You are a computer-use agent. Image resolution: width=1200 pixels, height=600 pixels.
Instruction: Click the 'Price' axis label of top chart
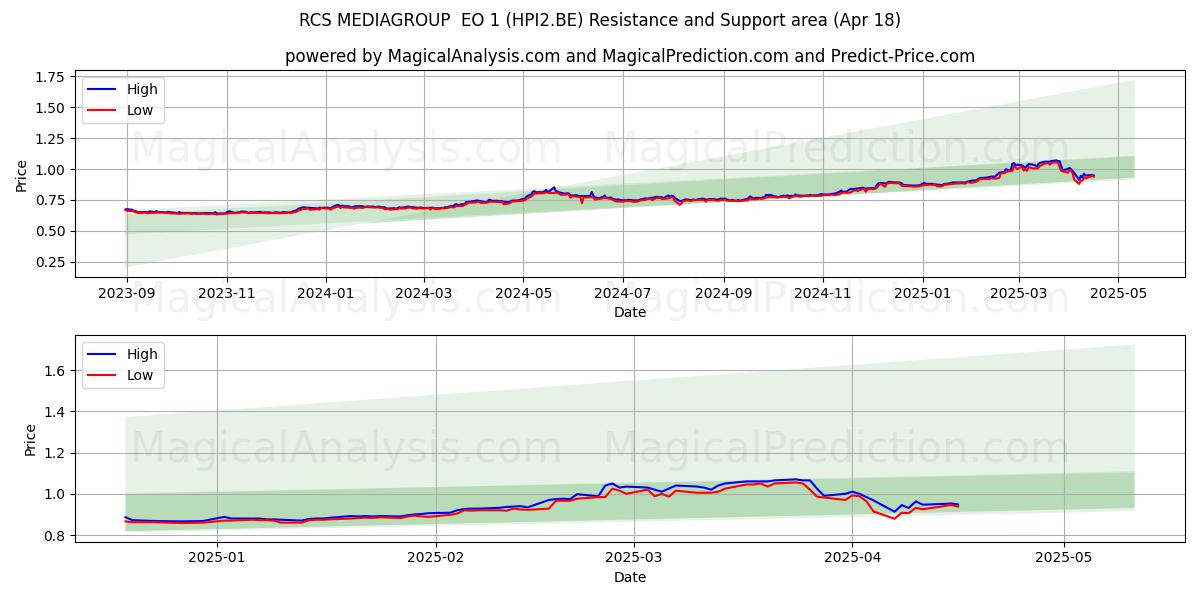coord(22,175)
